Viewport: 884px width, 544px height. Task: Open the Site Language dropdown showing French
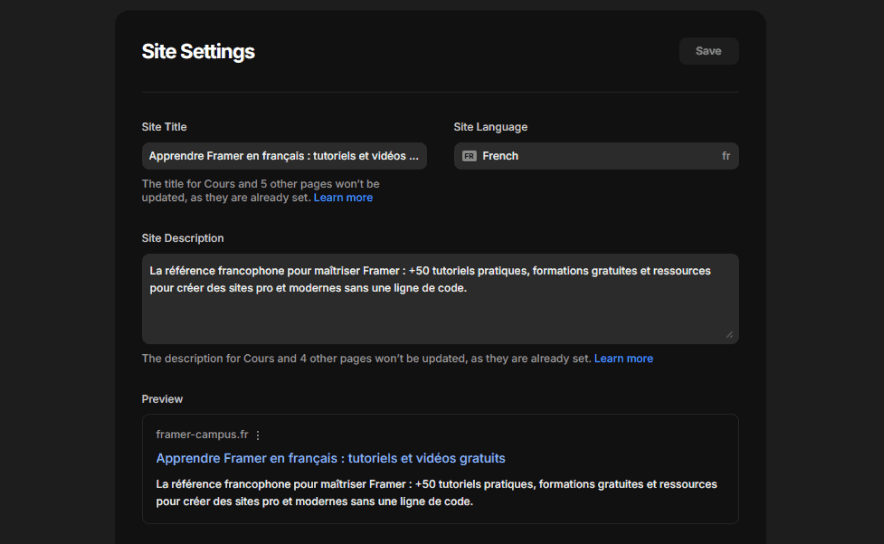(x=596, y=156)
